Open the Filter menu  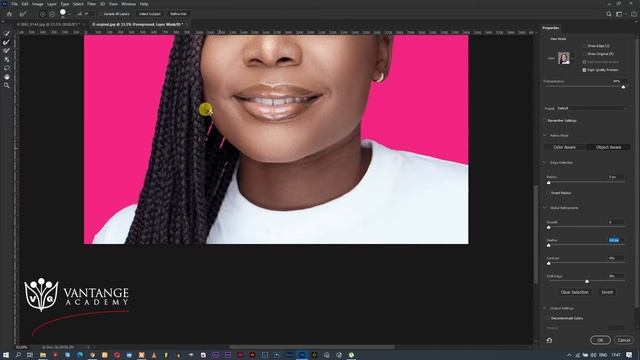click(x=91, y=4)
